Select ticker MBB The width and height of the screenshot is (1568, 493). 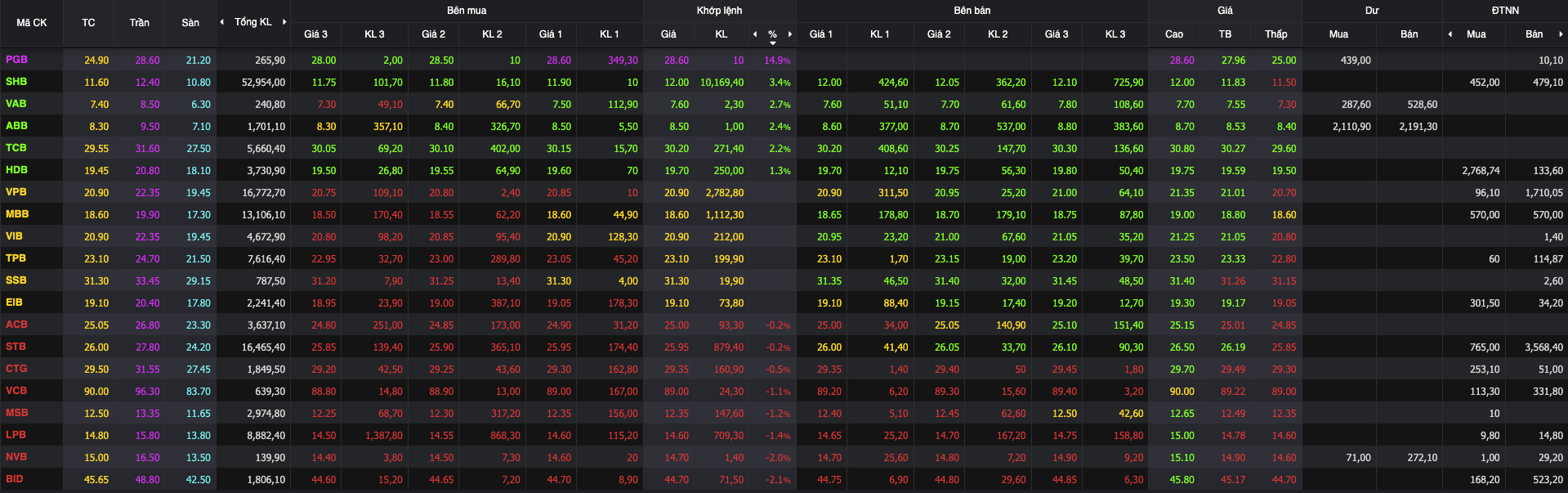click(x=17, y=214)
